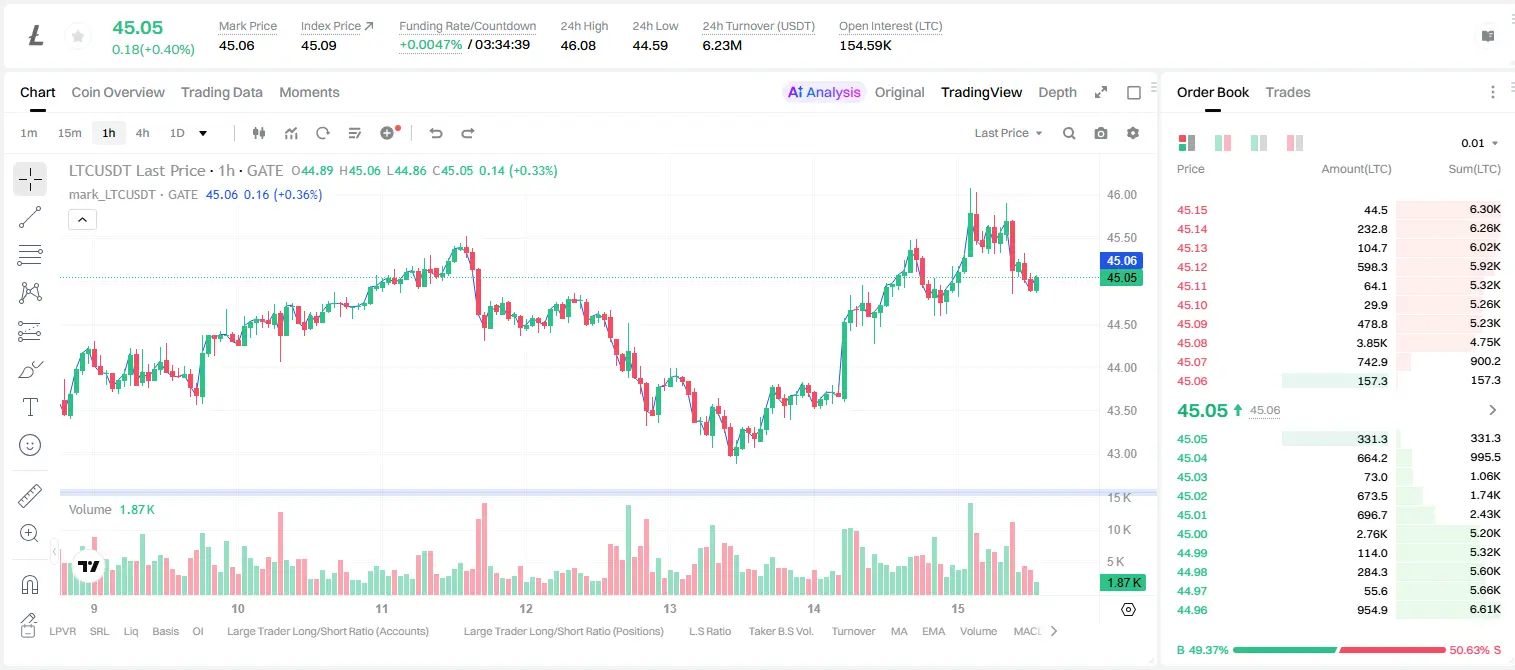Switch to the Trades tab

(x=1287, y=92)
